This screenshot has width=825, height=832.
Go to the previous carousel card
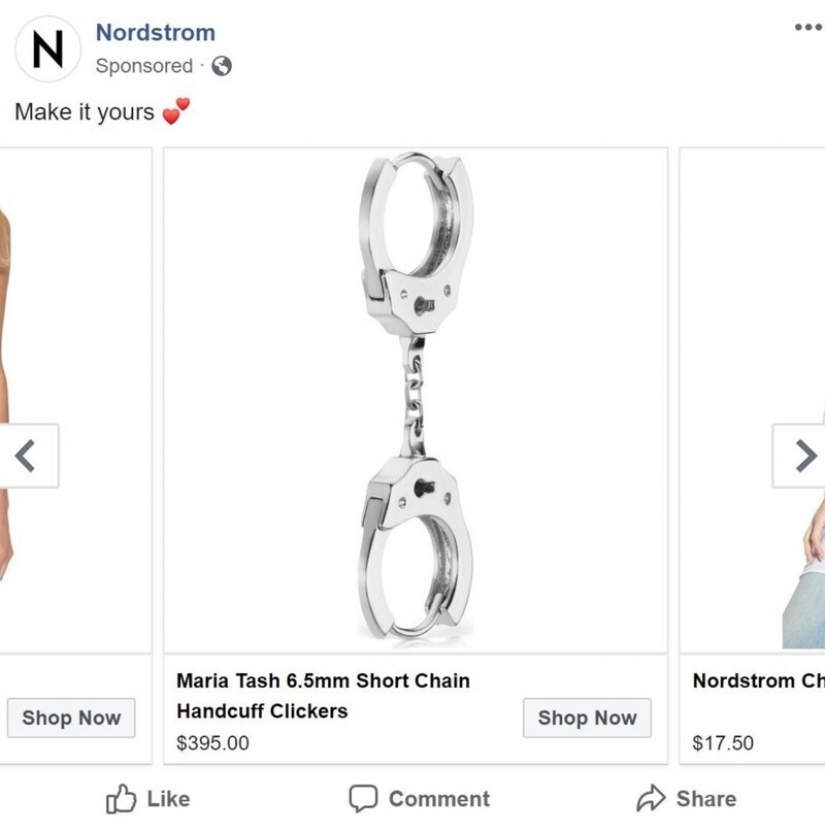[24, 455]
